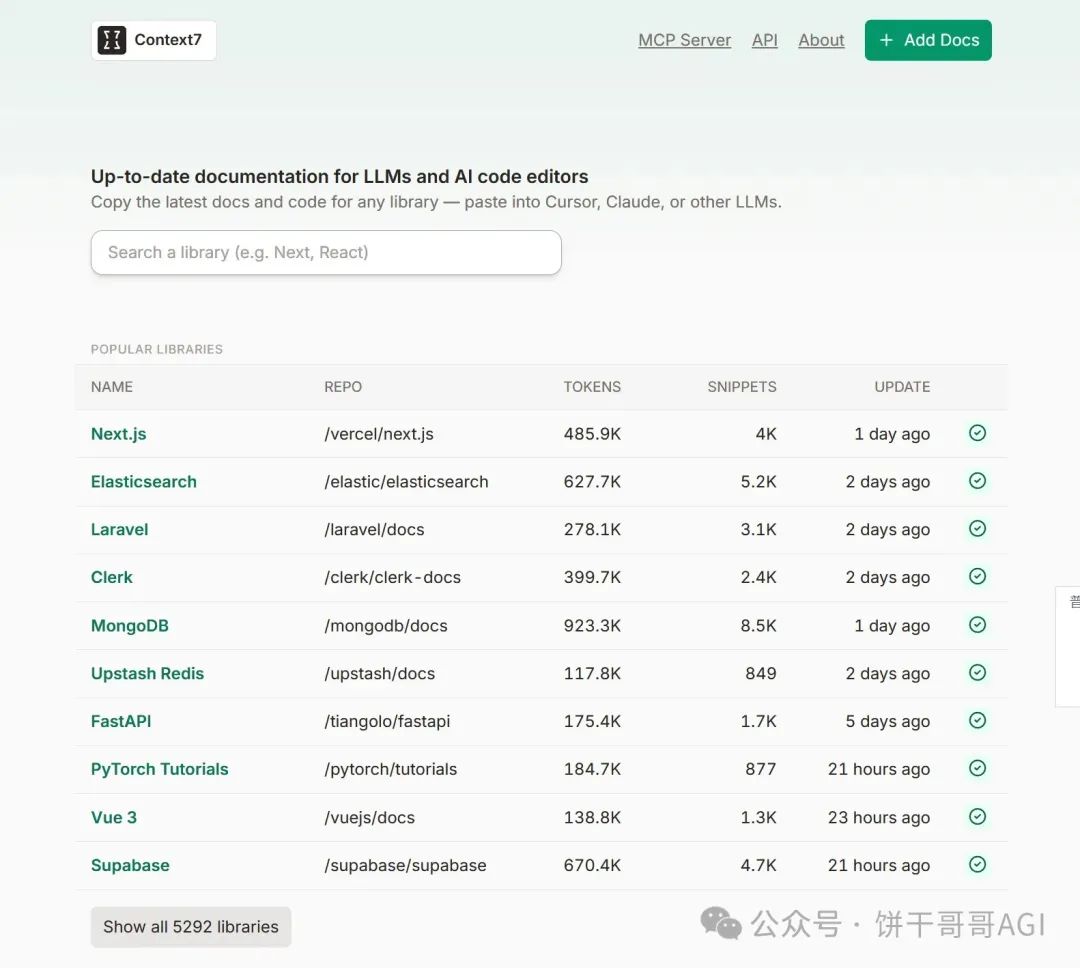Click the /pytorch/tutorials repo cell
This screenshot has width=1080, height=968.
[391, 769]
